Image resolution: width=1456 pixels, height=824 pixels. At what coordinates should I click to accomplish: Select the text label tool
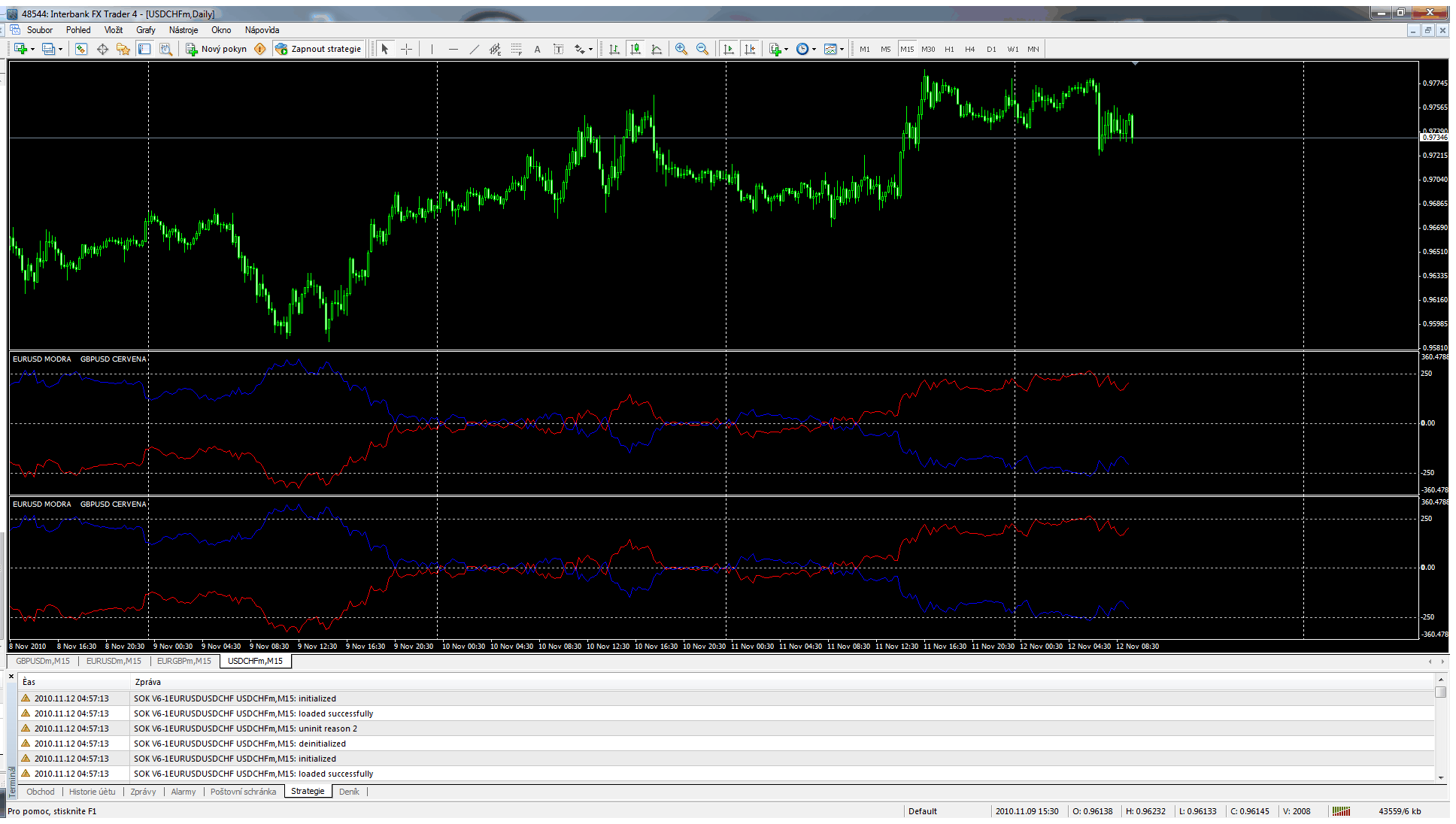[x=558, y=49]
